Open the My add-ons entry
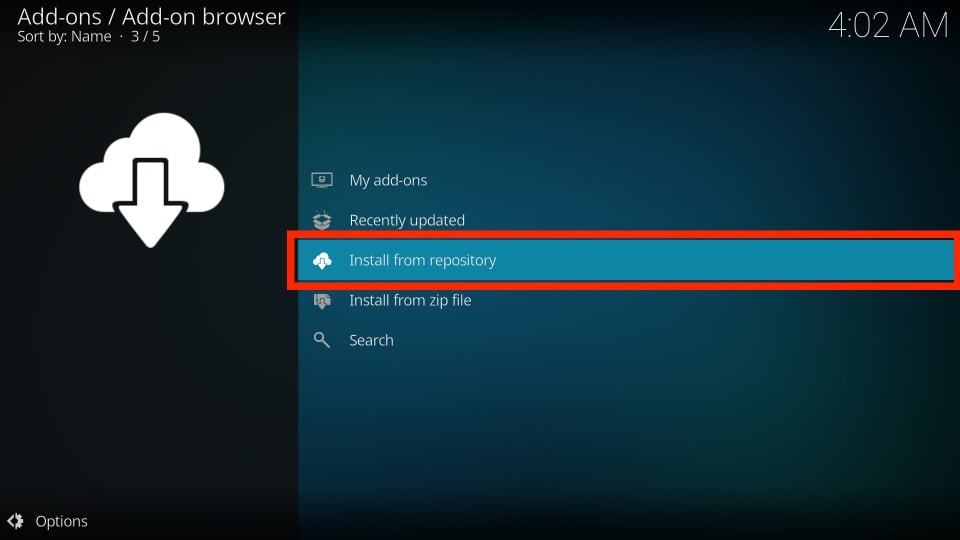Viewport: 960px width, 540px height. point(388,180)
